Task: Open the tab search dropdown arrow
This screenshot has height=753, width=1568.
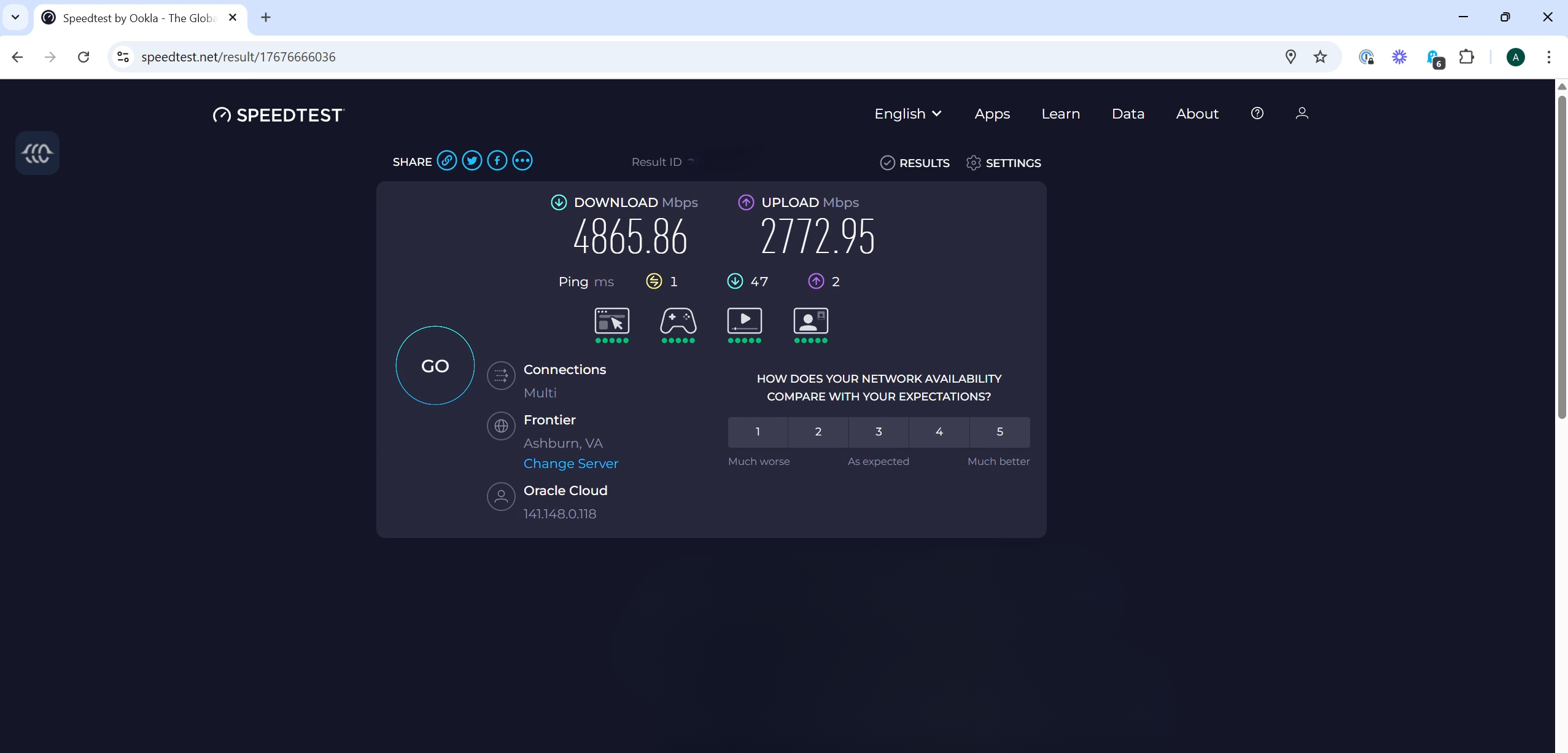Action: 15,17
